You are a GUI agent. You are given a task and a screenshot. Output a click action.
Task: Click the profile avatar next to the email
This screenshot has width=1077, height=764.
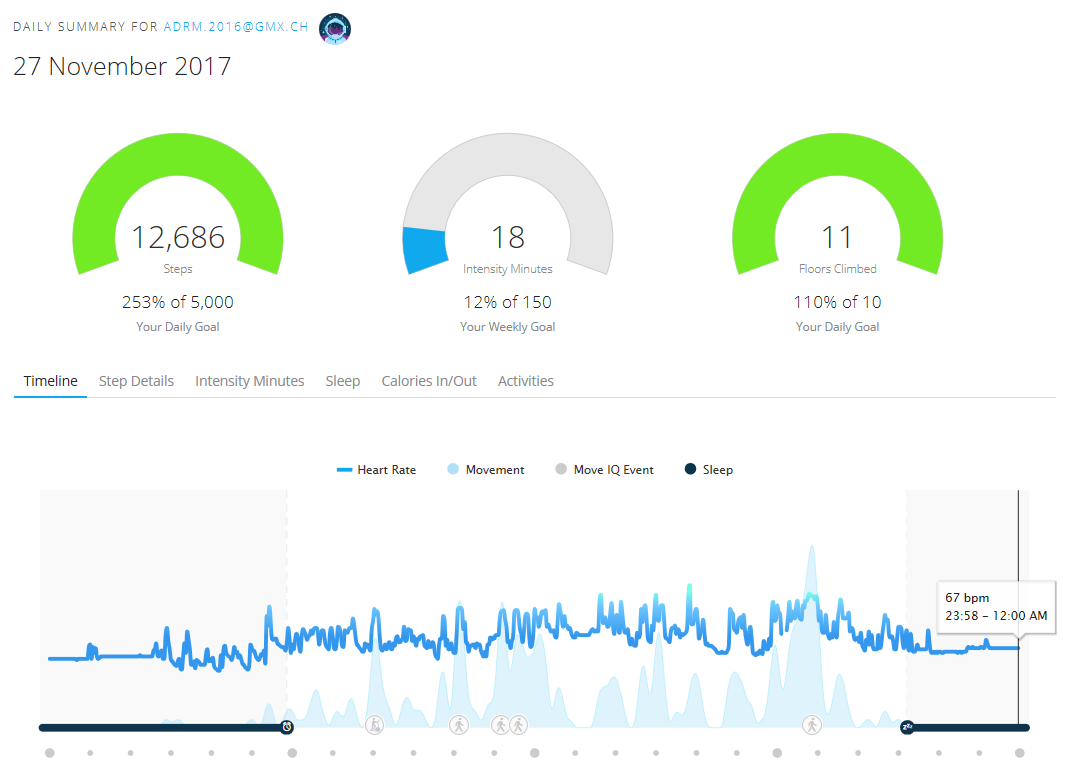[334, 28]
